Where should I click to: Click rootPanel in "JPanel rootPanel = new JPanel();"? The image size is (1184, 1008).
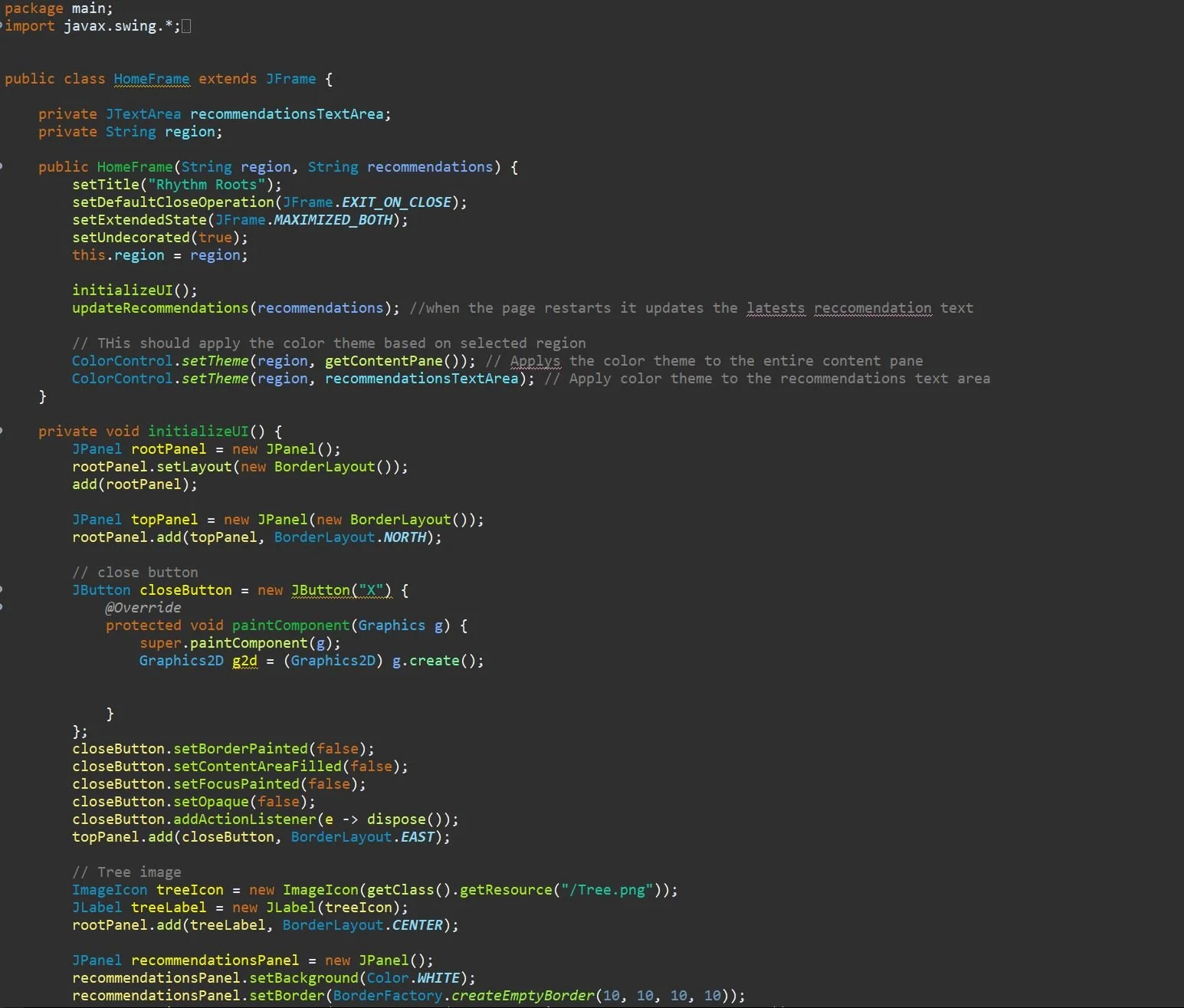click(x=169, y=449)
